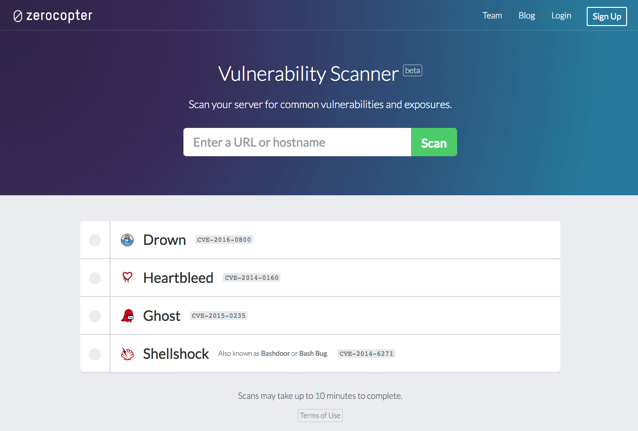This screenshot has width=638, height=431.
Task: Click 'Scan your server for common vulnerabilities' subtitle
Action: (x=320, y=105)
